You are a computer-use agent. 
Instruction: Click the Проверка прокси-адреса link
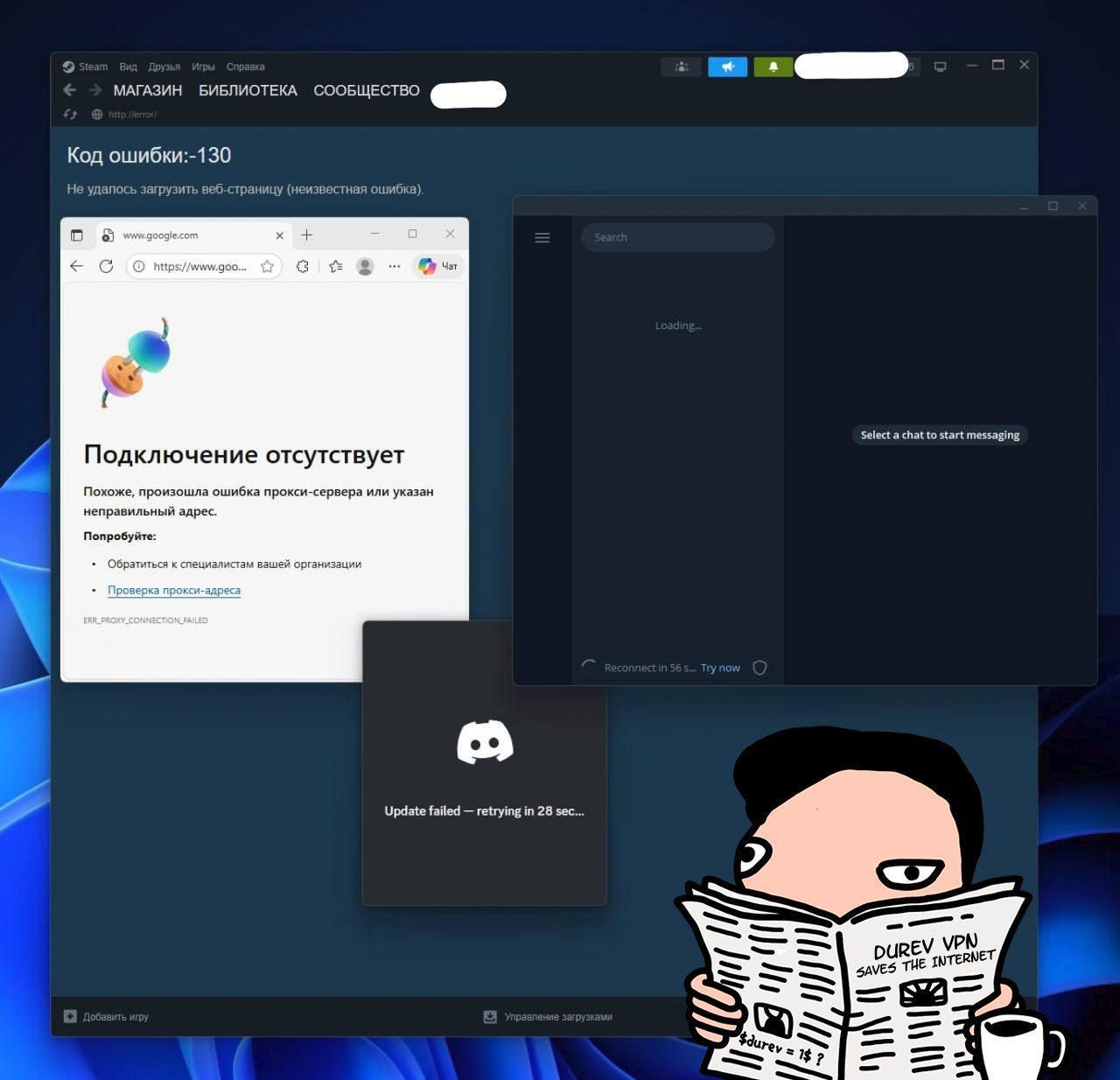point(174,590)
